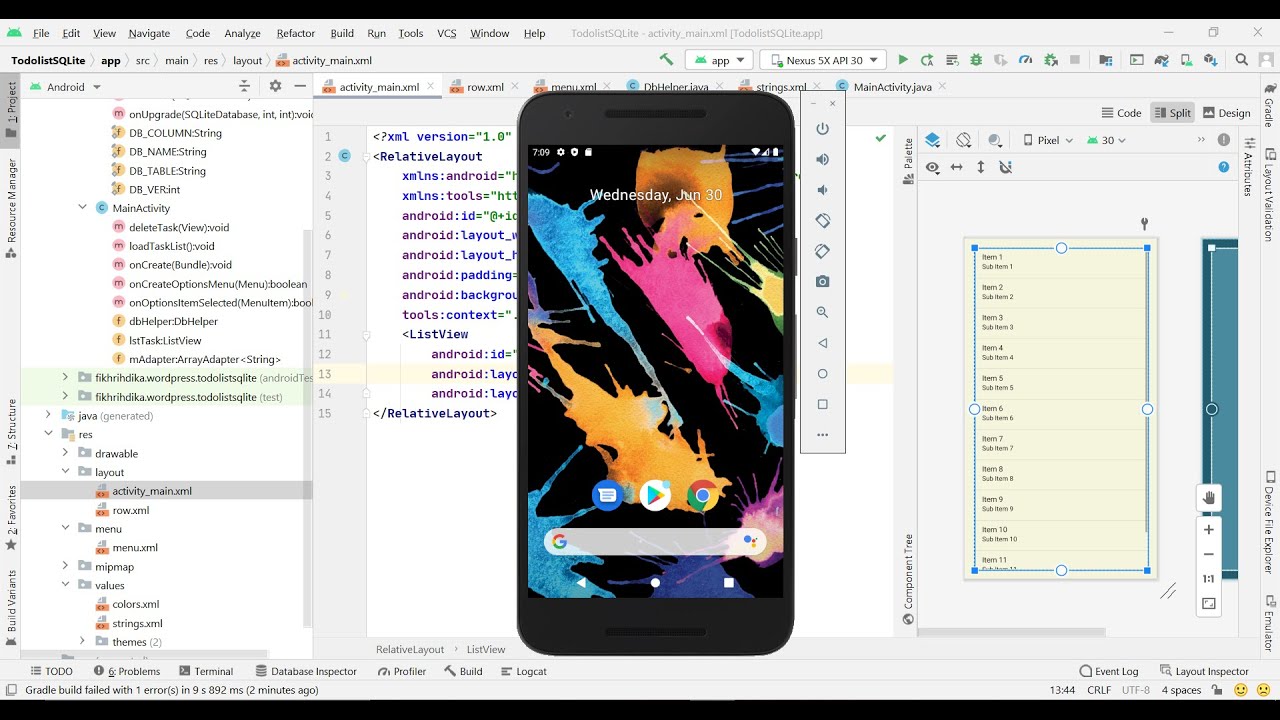Screen dimensions: 1280x720
Task: Open Chrome on the emulator home screen
Action: click(703, 495)
